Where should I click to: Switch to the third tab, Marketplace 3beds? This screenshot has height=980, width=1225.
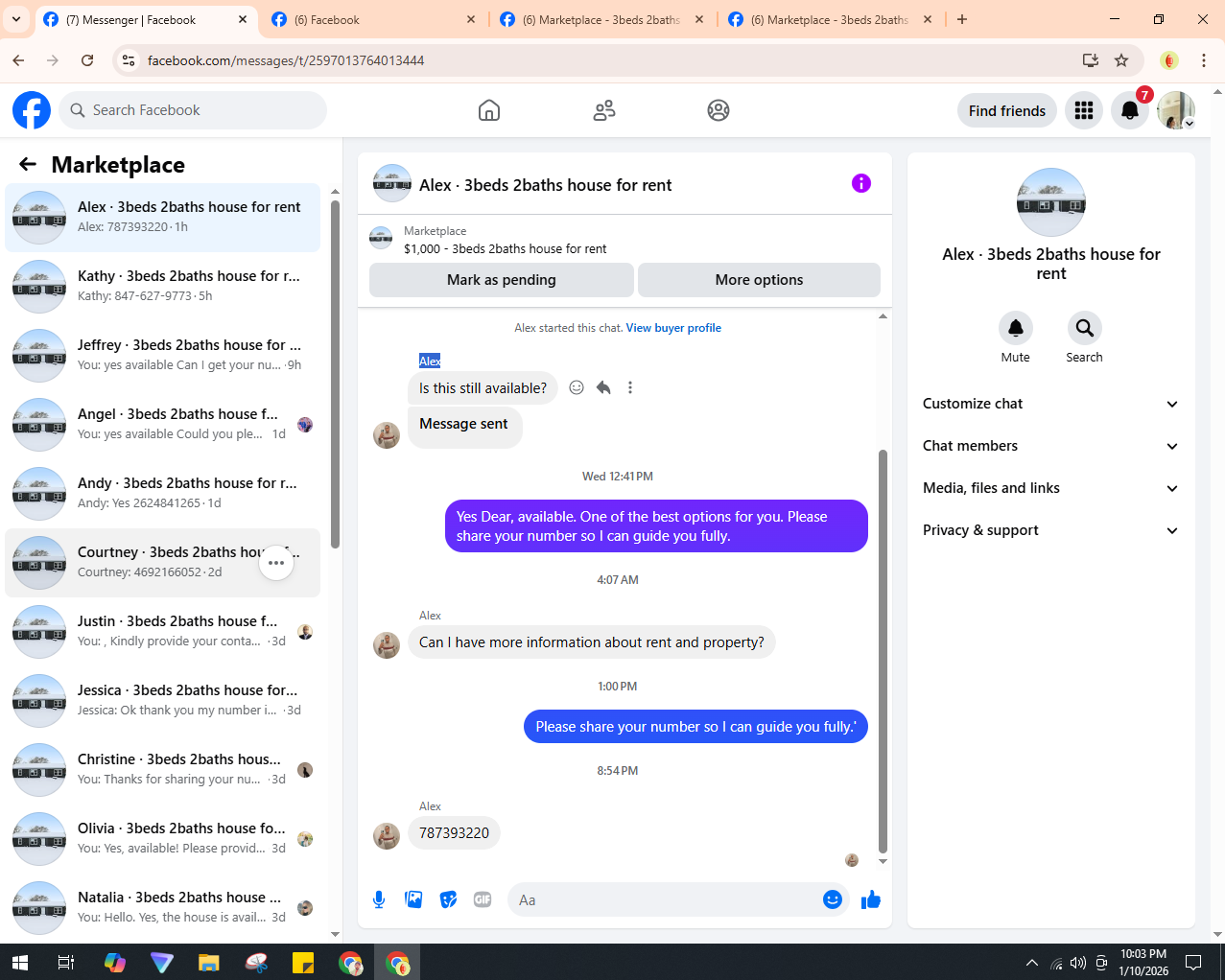pyautogui.click(x=602, y=19)
